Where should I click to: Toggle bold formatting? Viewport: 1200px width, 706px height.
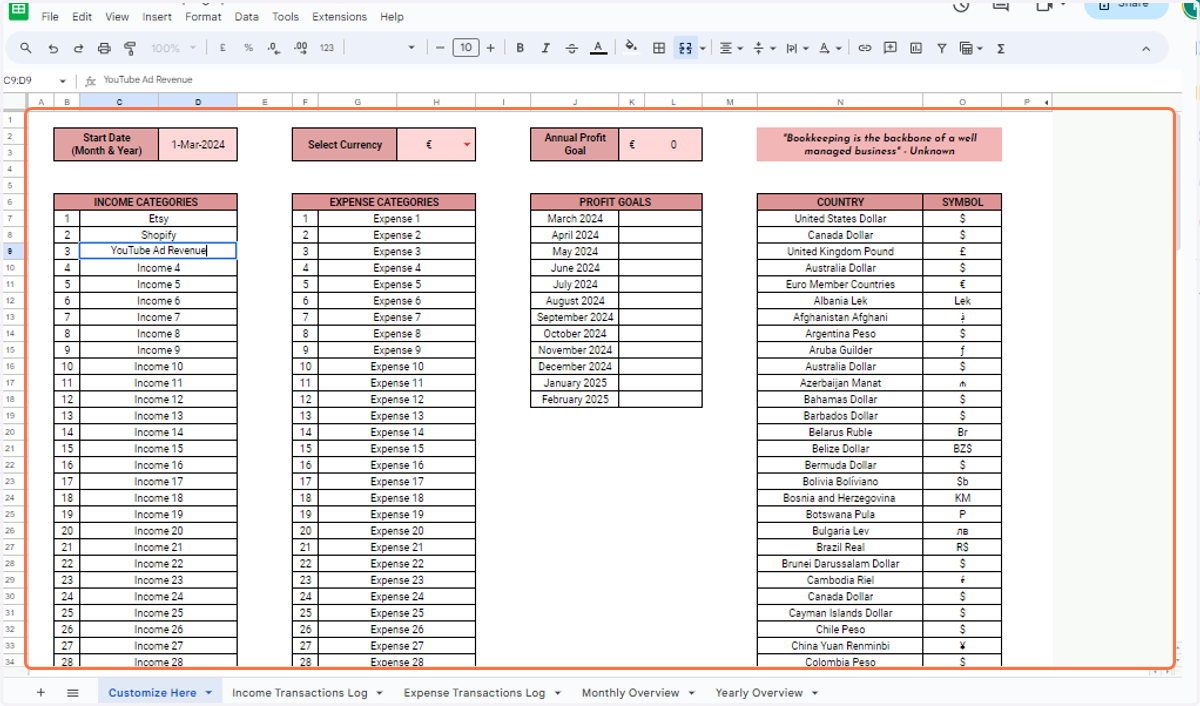(x=520, y=48)
